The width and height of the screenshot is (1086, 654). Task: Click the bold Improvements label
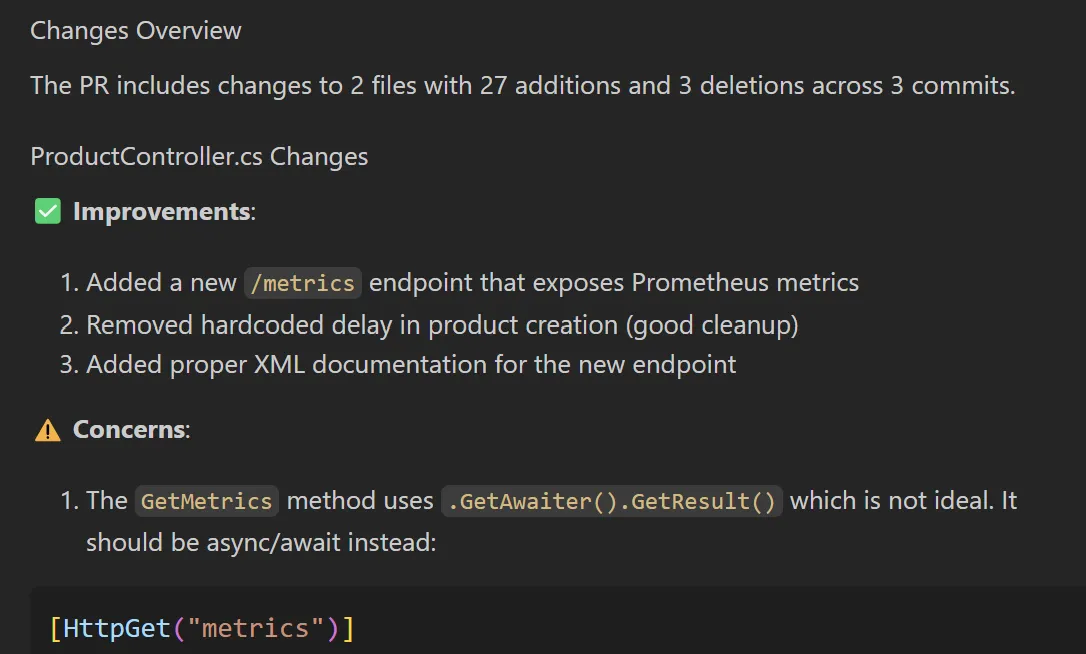click(161, 212)
